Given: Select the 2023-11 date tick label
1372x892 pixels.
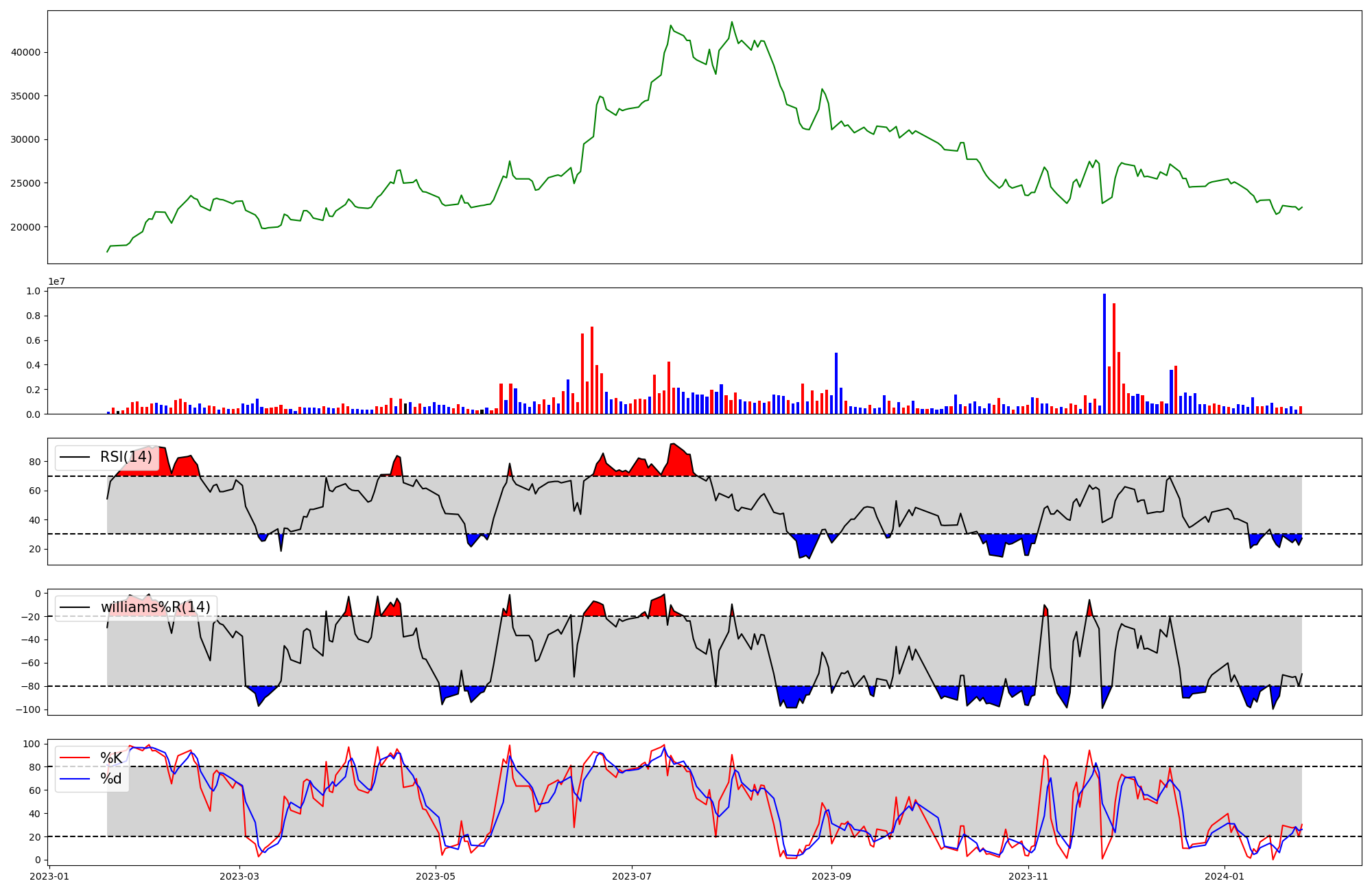Looking at the screenshot, I should (1028, 876).
